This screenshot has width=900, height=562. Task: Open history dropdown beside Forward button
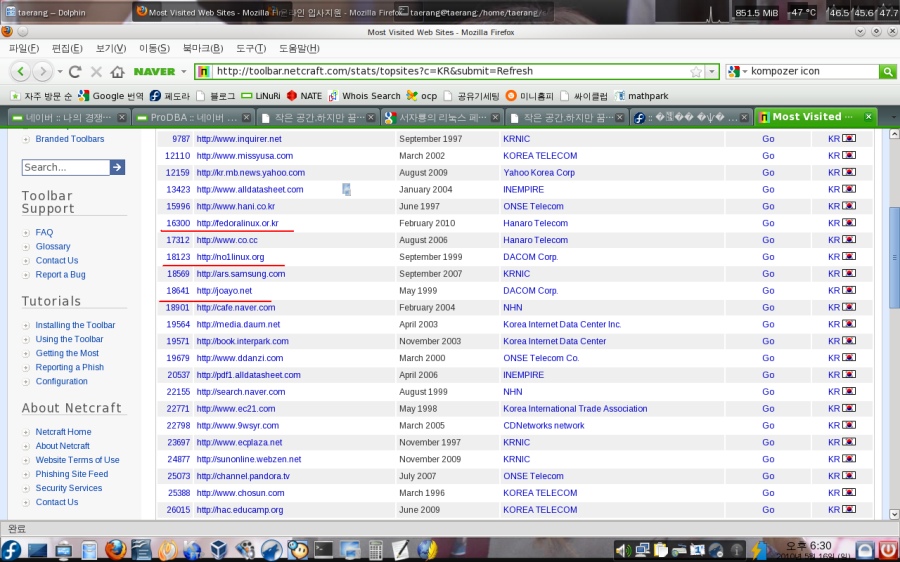(60, 72)
